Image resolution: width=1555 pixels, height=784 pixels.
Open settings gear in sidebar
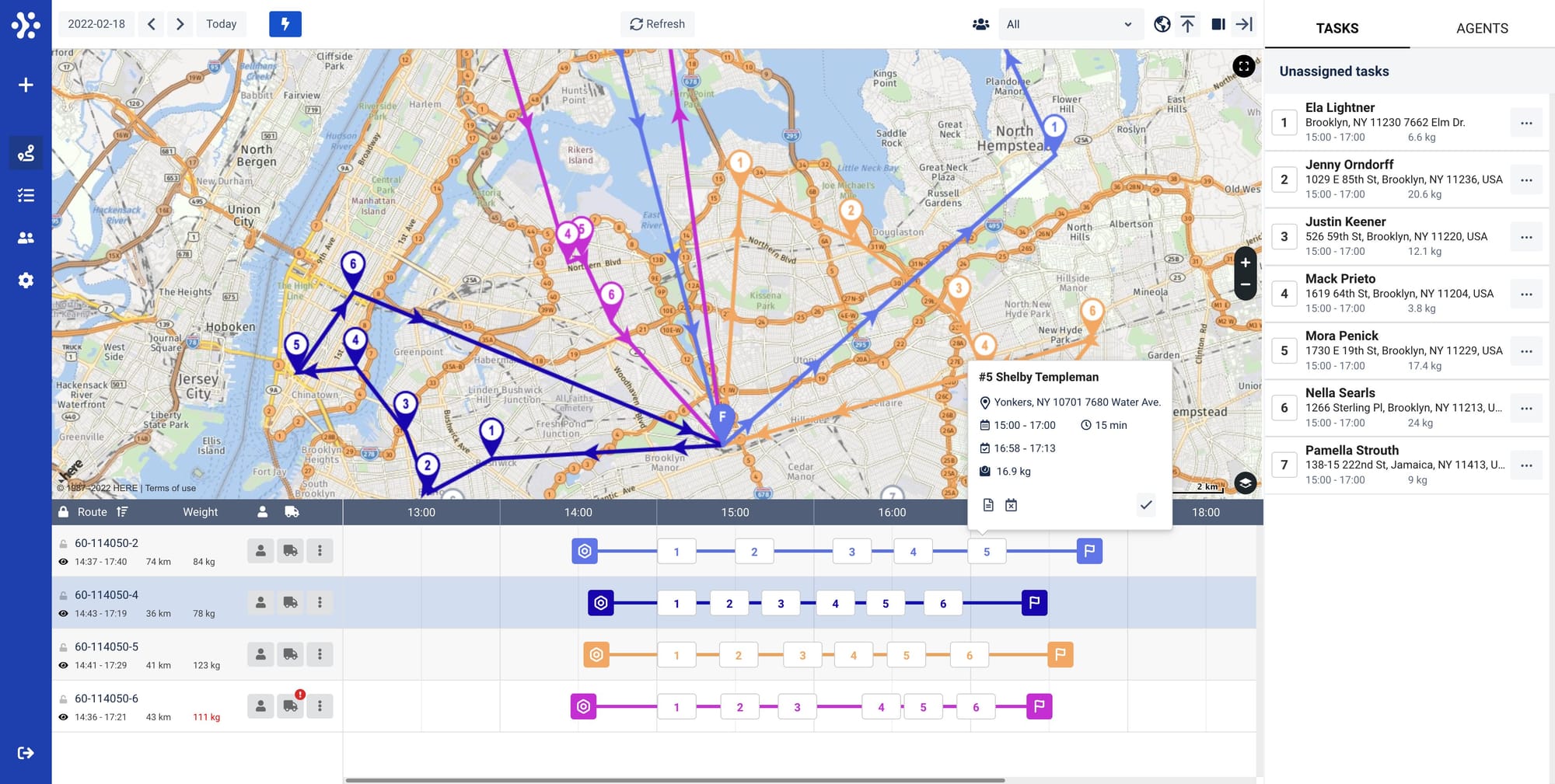[26, 280]
